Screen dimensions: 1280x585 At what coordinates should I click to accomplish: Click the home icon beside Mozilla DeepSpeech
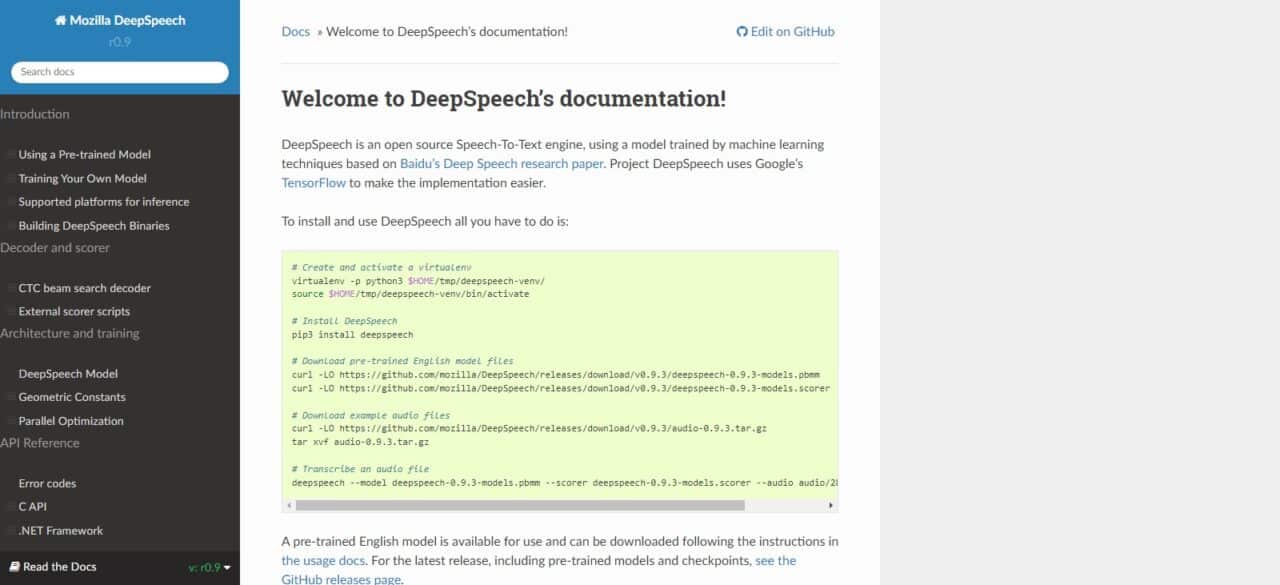[60, 20]
